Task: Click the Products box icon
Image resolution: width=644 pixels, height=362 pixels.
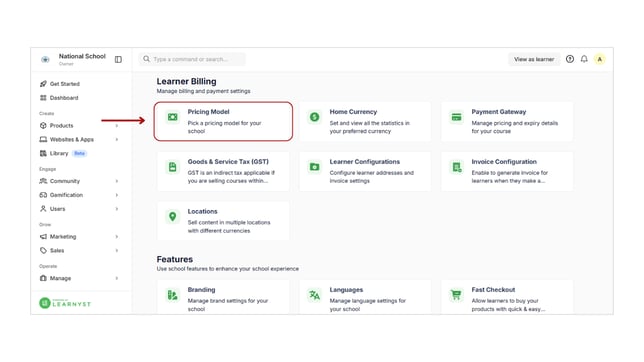Action: click(43, 125)
